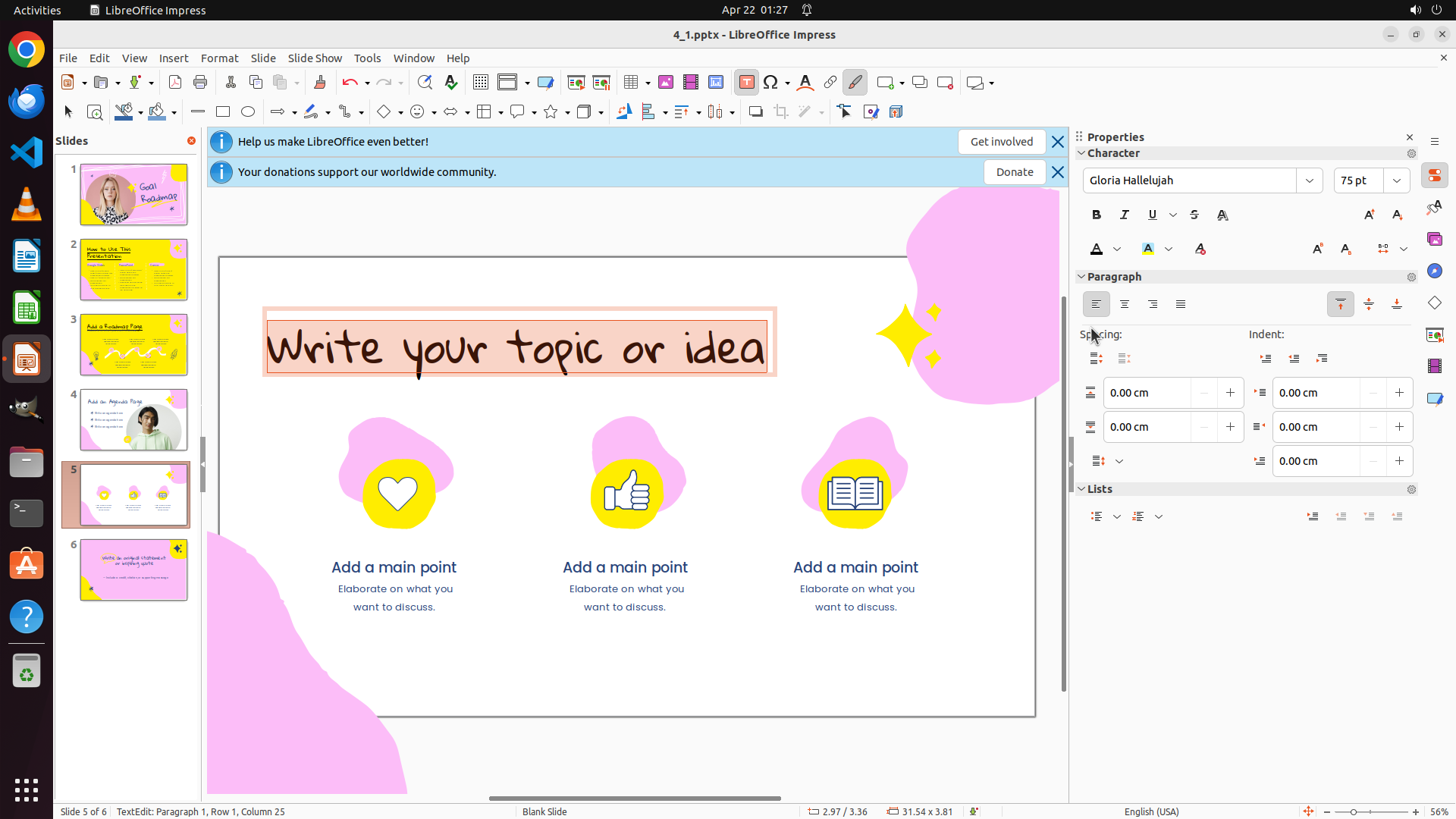The width and height of the screenshot is (1456, 819).
Task: Open the Gallery sidebar deck icon
Action: click(1435, 240)
